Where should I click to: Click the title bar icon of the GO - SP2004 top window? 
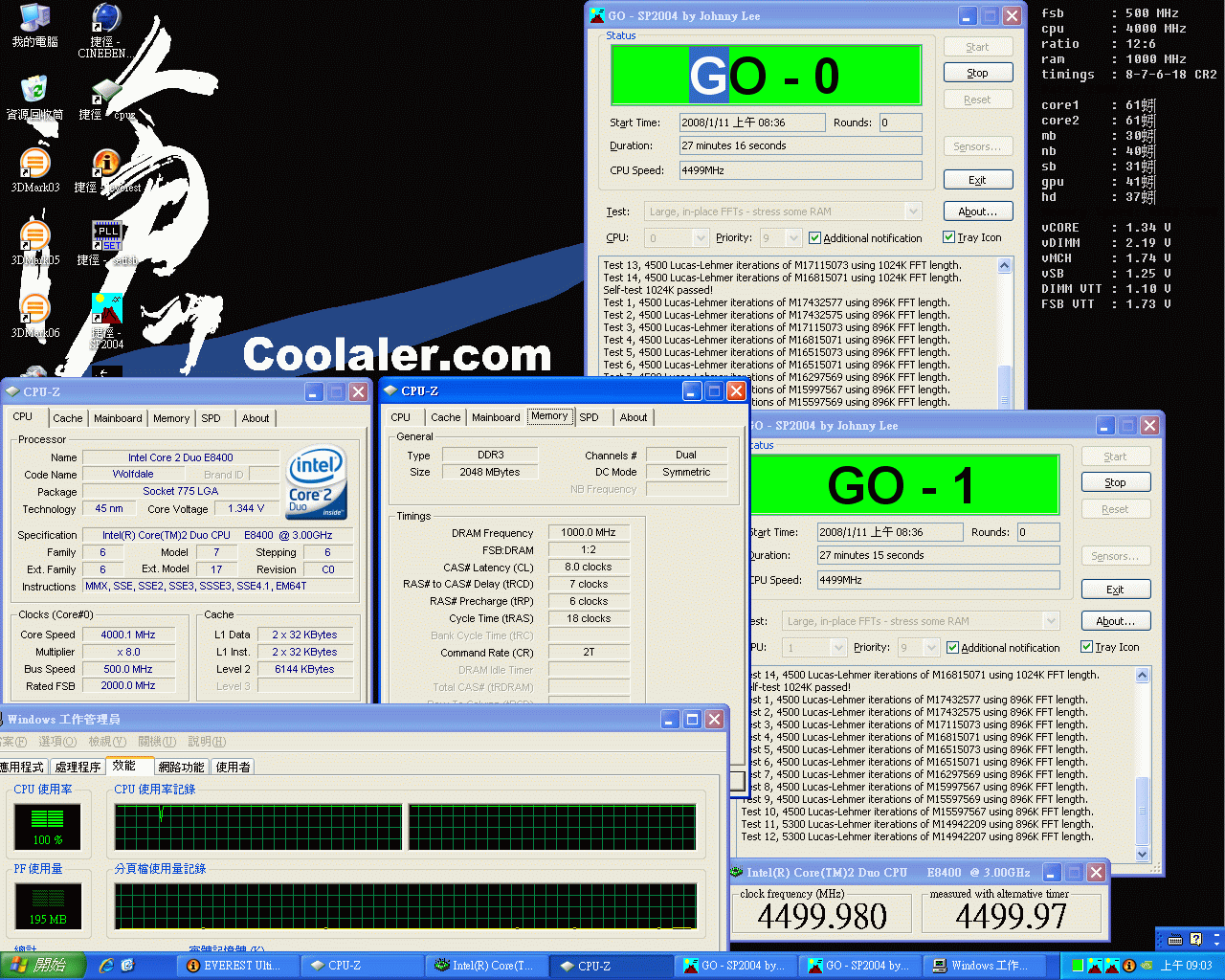pos(597,15)
